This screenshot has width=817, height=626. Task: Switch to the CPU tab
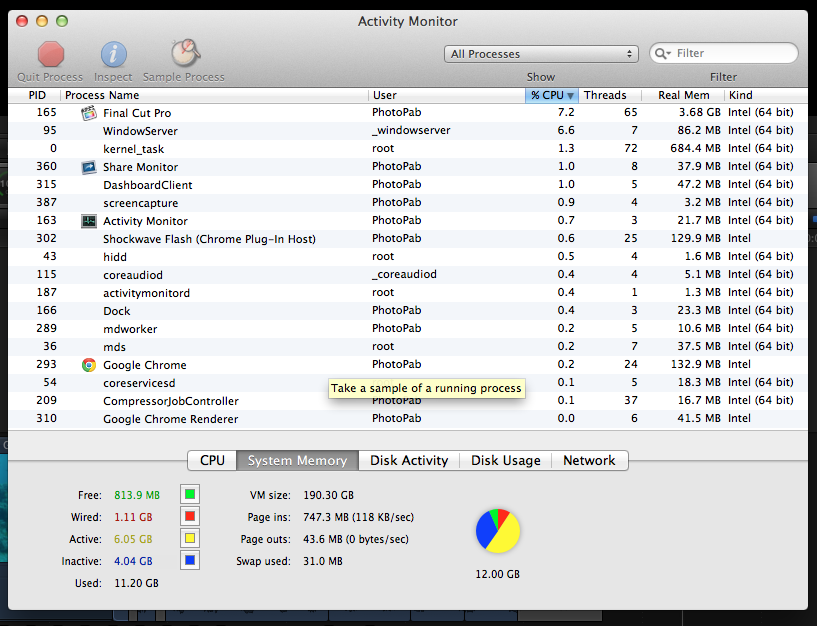coord(212,460)
